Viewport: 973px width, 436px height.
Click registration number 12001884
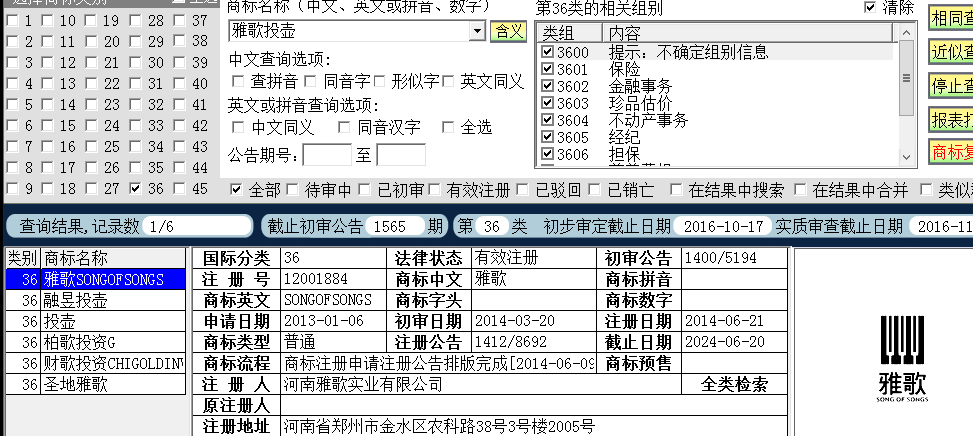316,279
